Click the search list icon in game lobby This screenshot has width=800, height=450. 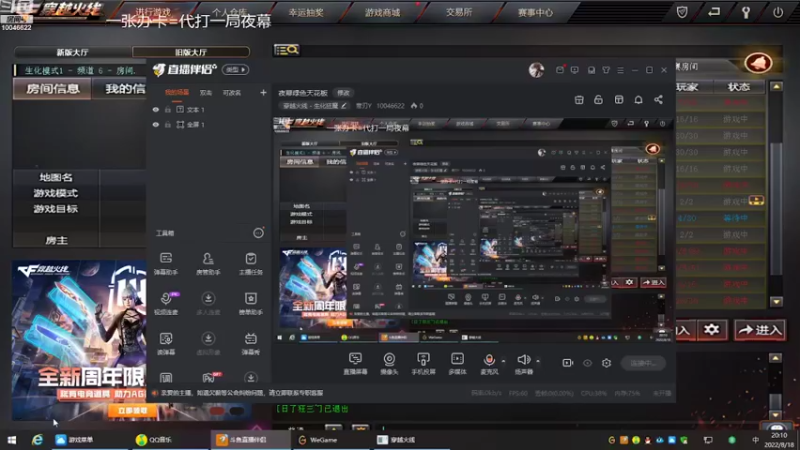[287, 49]
